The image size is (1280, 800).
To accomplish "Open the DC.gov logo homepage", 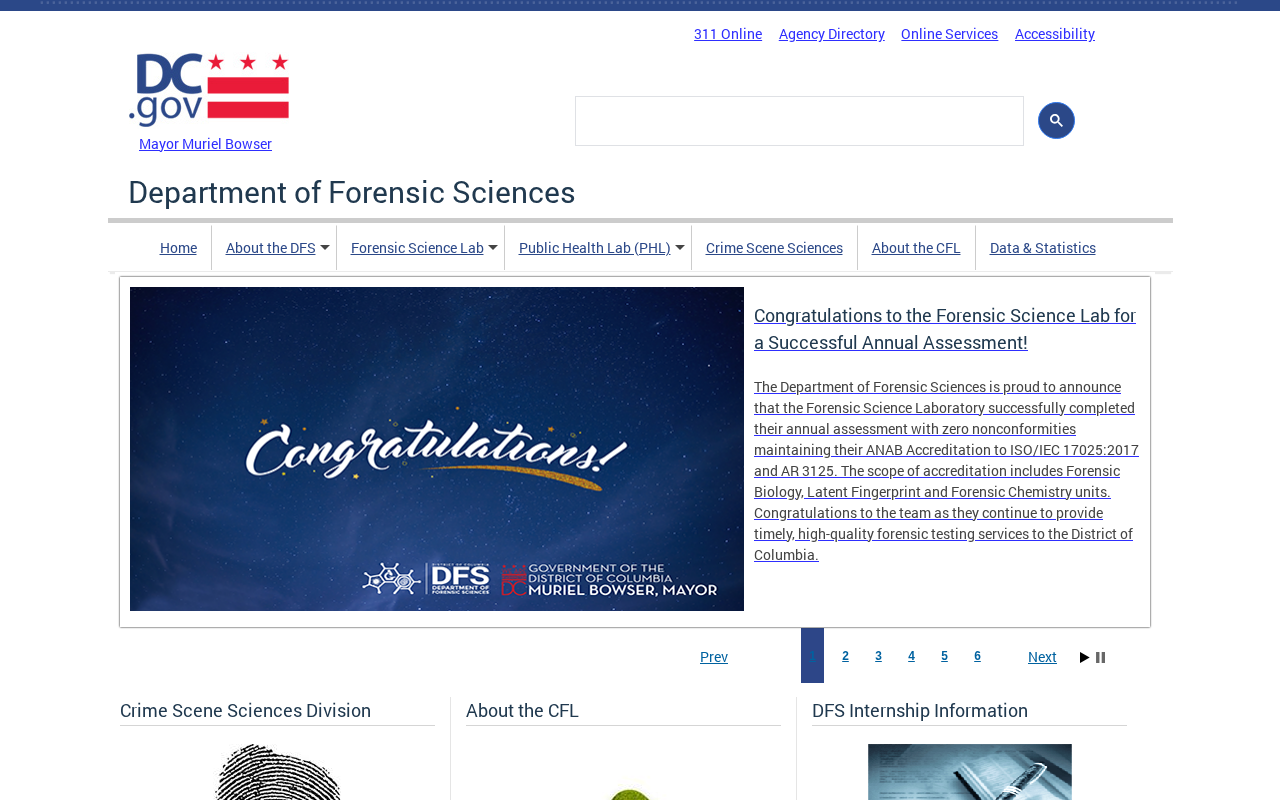I will (209, 90).
